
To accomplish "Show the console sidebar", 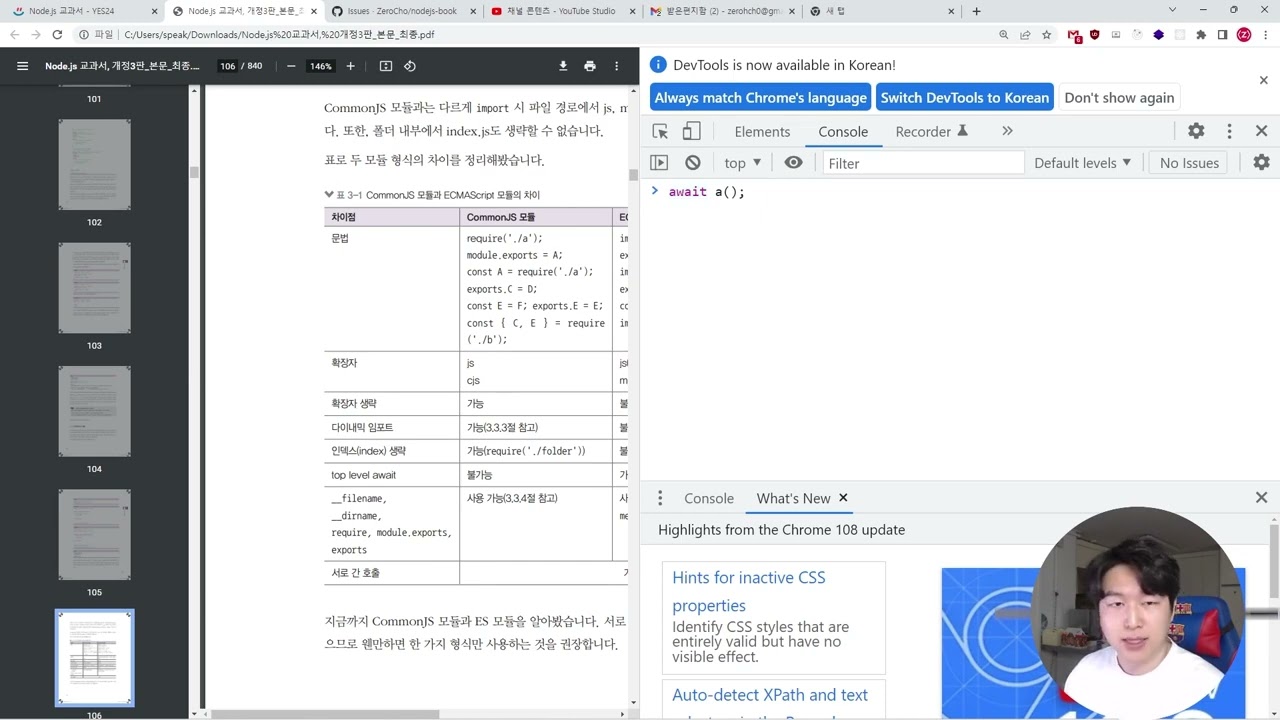I will click(x=659, y=162).
